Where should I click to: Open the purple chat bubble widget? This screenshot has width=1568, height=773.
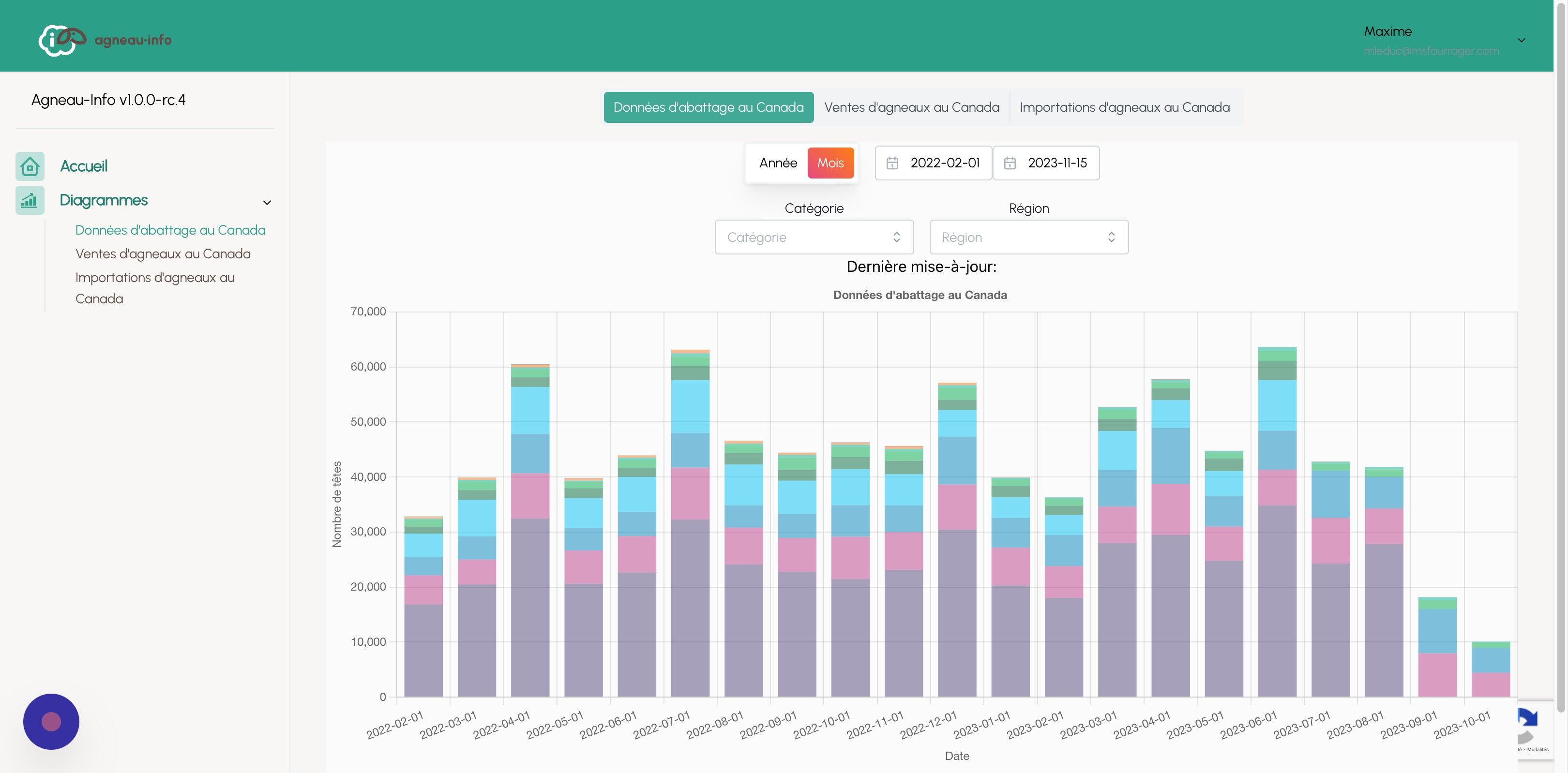[51, 721]
